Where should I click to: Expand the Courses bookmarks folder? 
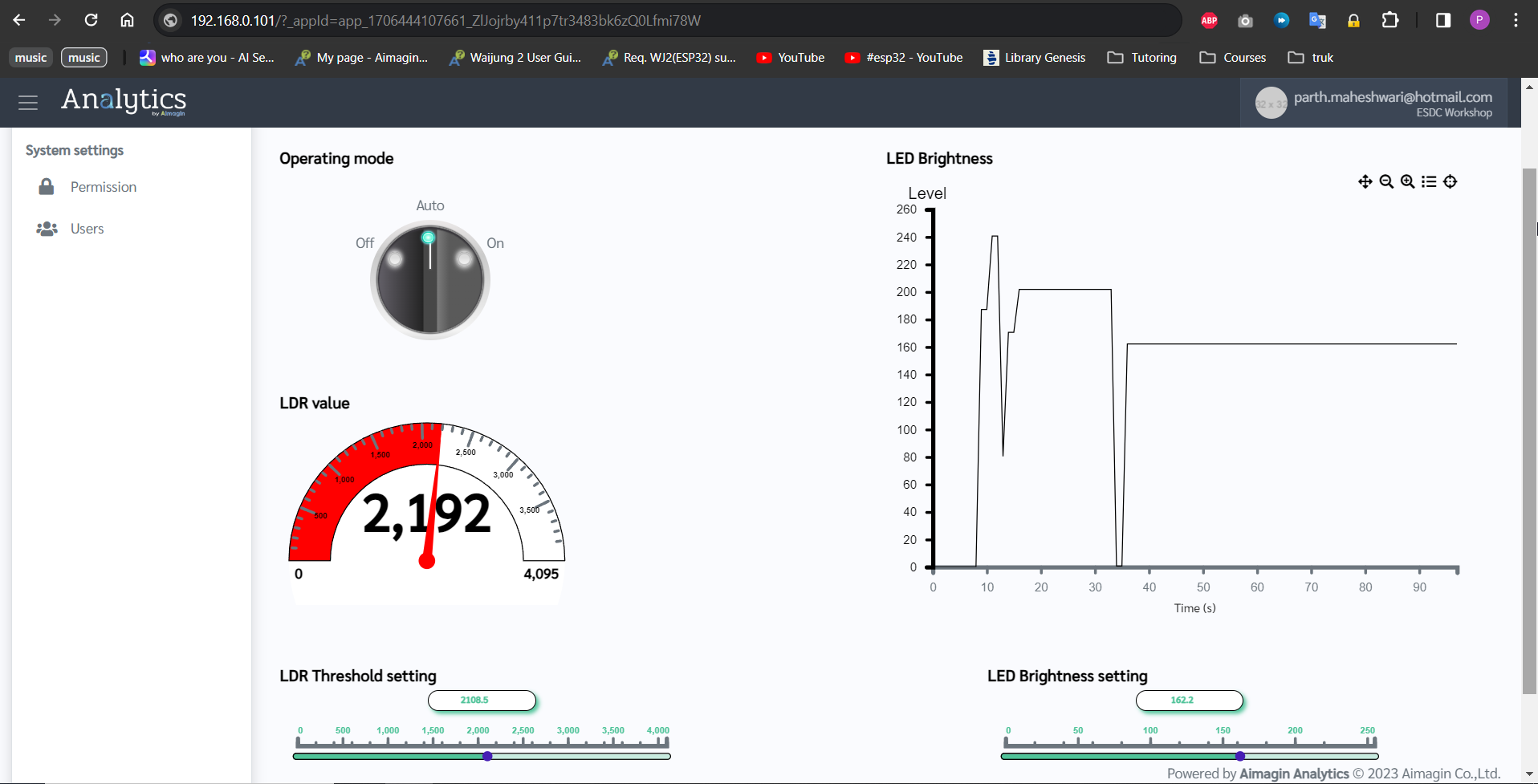(1233, 58)
